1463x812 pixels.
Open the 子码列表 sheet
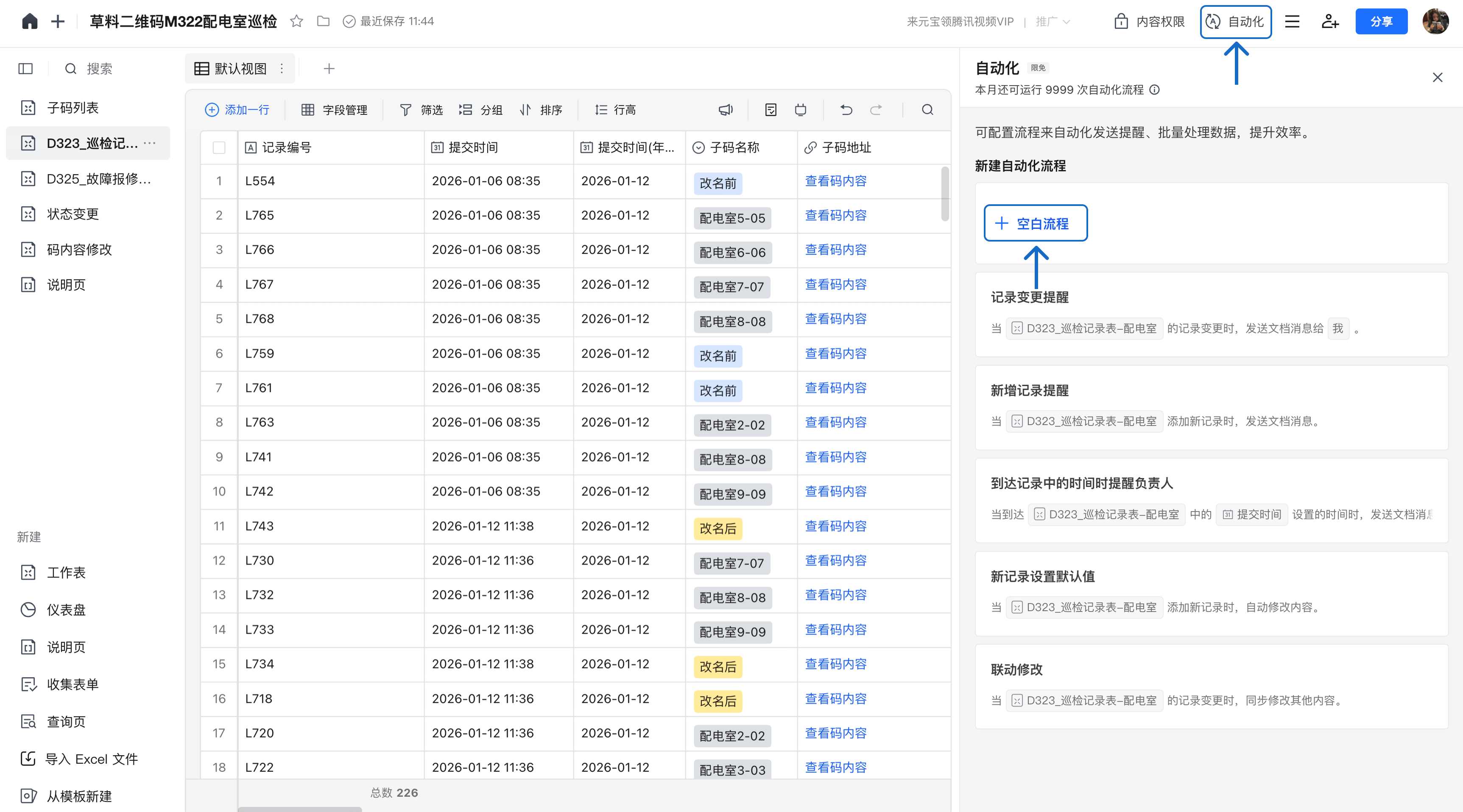pos(73,108)
